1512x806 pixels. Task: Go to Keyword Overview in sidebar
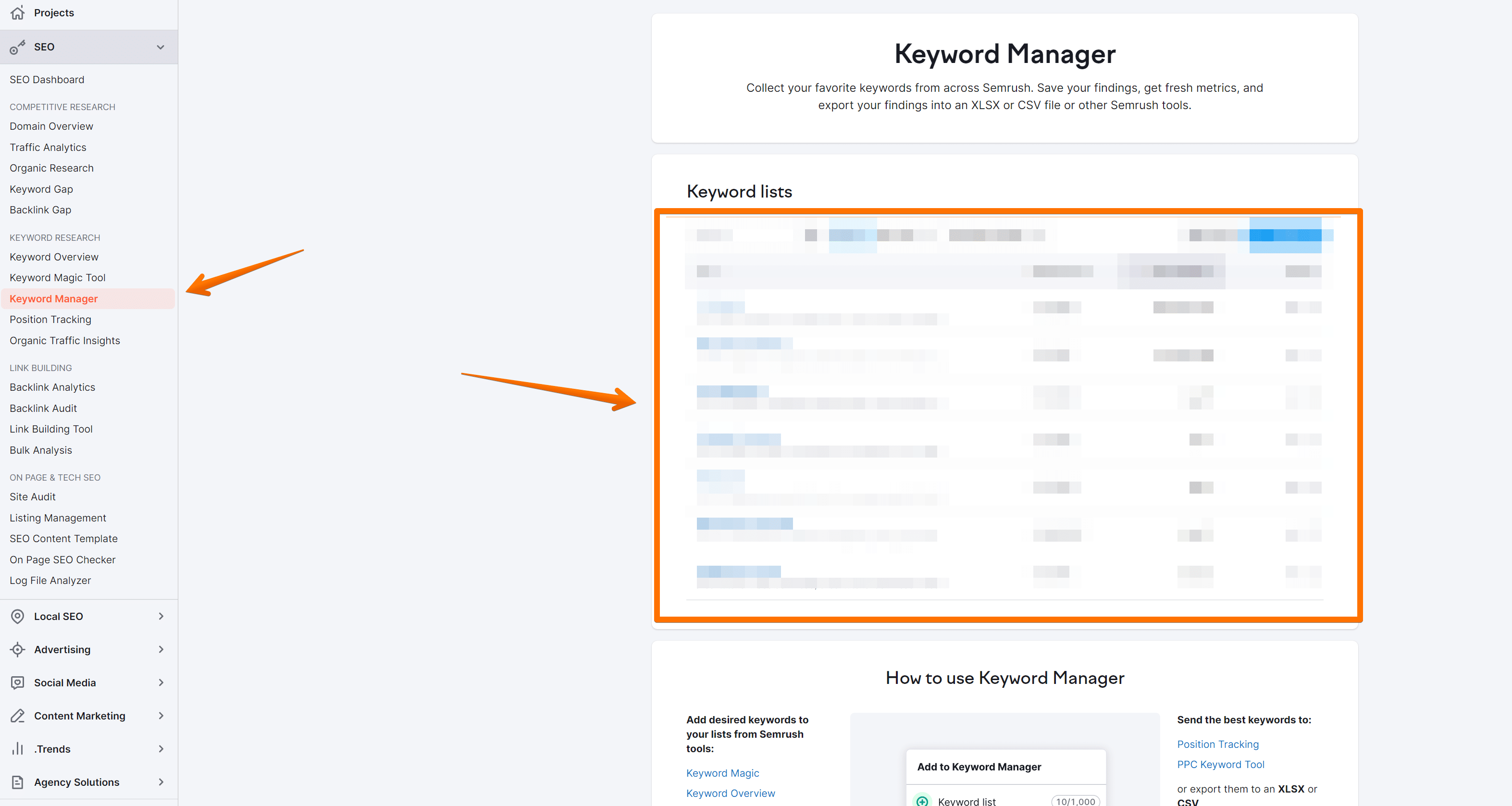tap(54, 257)
